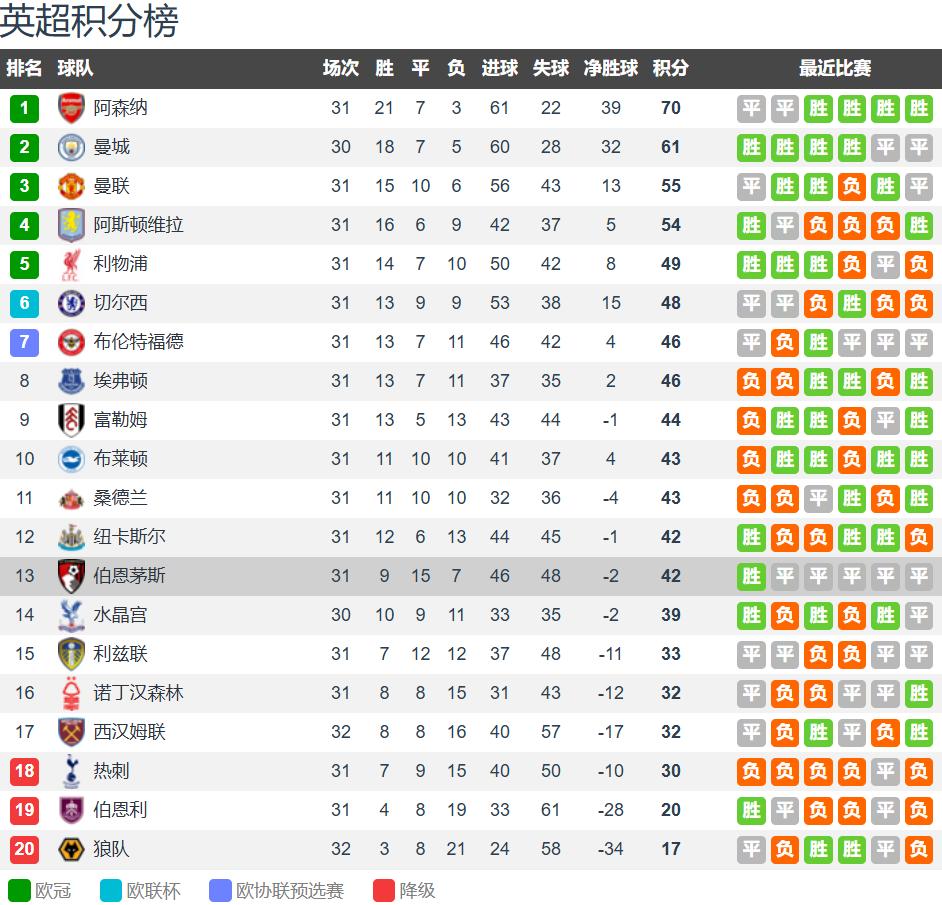Screen dimensions: 942x905
Task: Click the Manchester United crest icon
Action: click(71, 186)
